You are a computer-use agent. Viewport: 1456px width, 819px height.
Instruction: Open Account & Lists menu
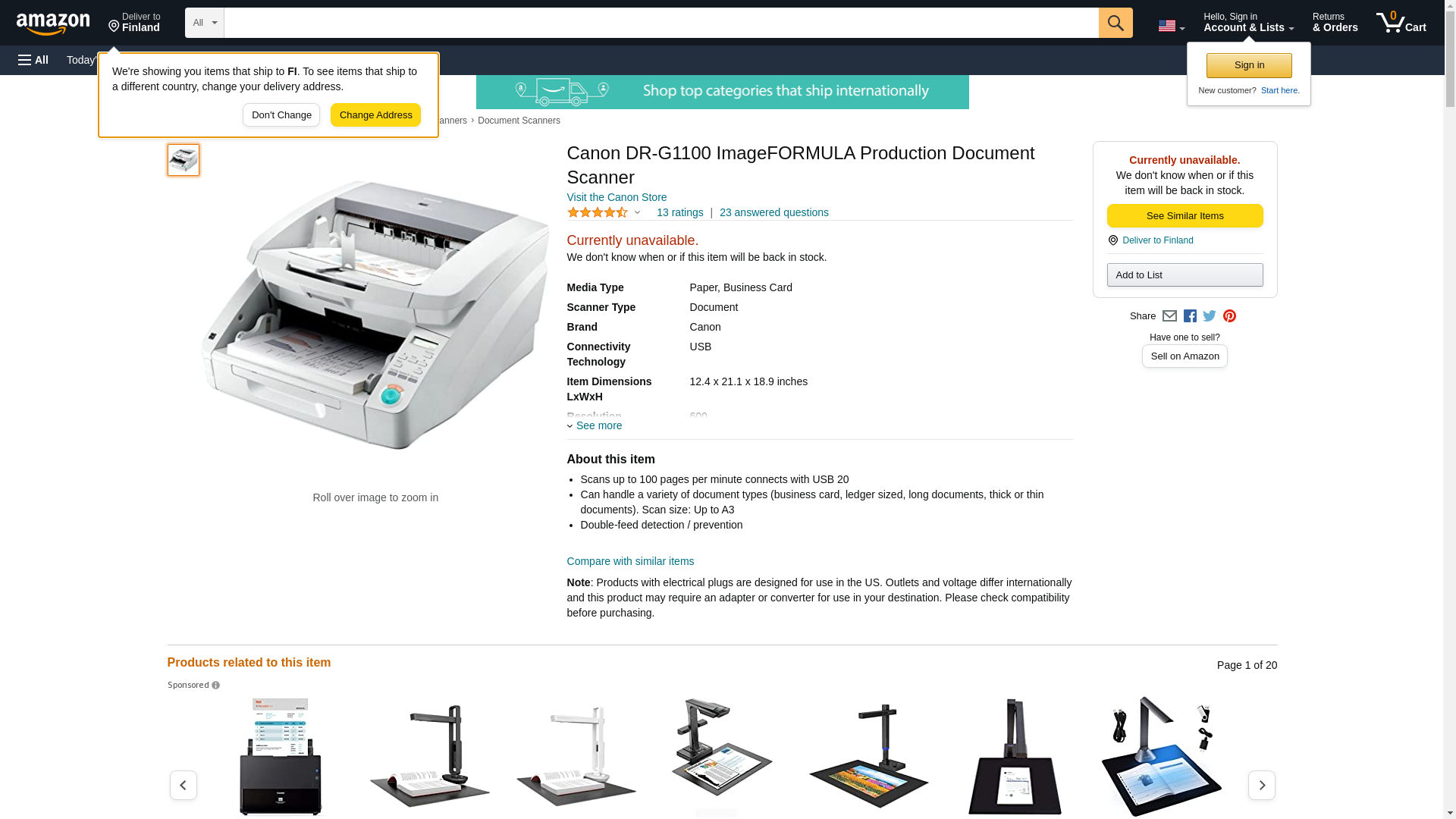coord(1248,23)
